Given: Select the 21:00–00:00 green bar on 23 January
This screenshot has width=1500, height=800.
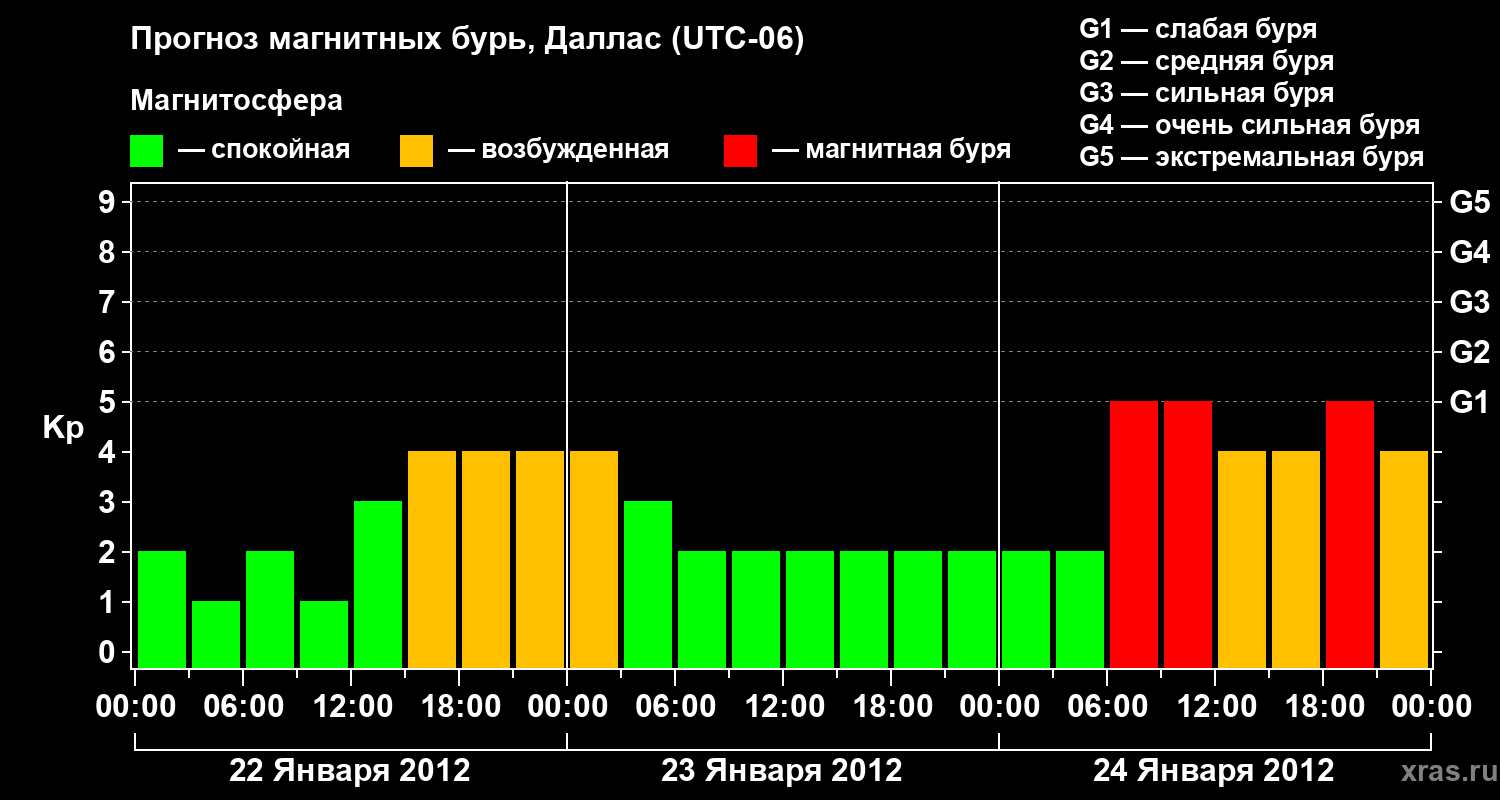Looking at the screenshot, I should (972, 609).
